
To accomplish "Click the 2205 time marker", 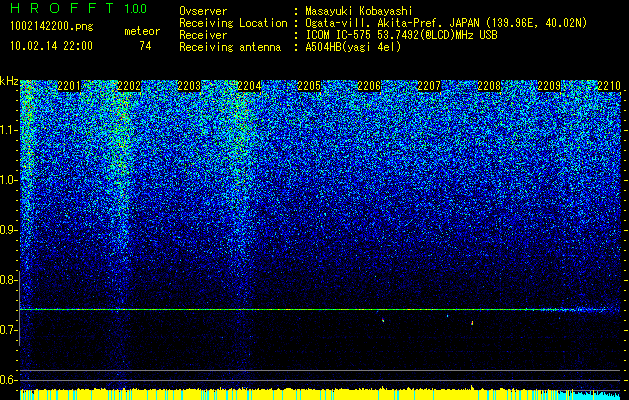I will [309, 86].
